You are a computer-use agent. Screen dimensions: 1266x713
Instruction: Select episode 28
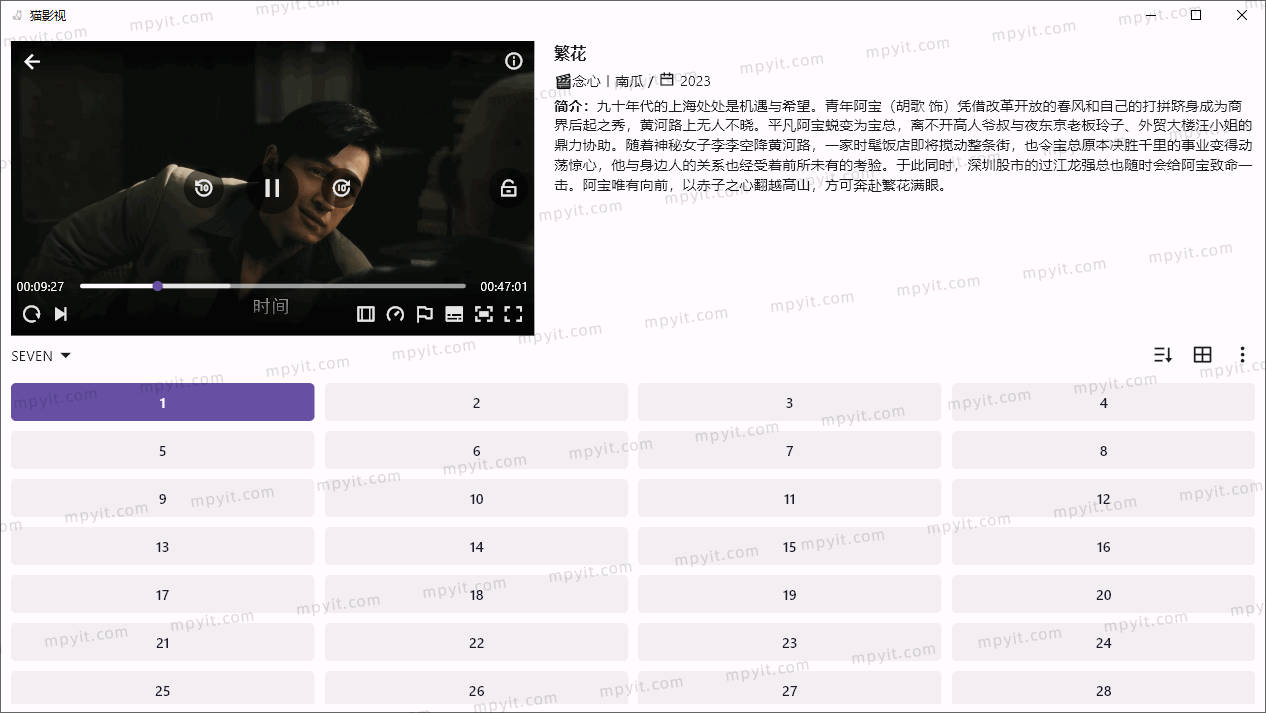[x=1103, y=690]
